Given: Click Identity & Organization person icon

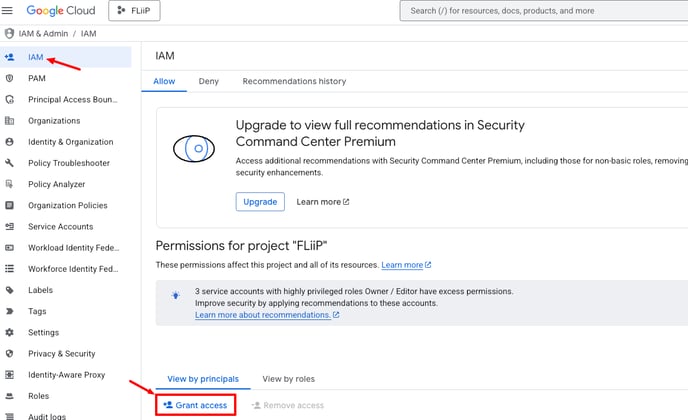Looking at the screenshot, I should click(x=9, y=142).
